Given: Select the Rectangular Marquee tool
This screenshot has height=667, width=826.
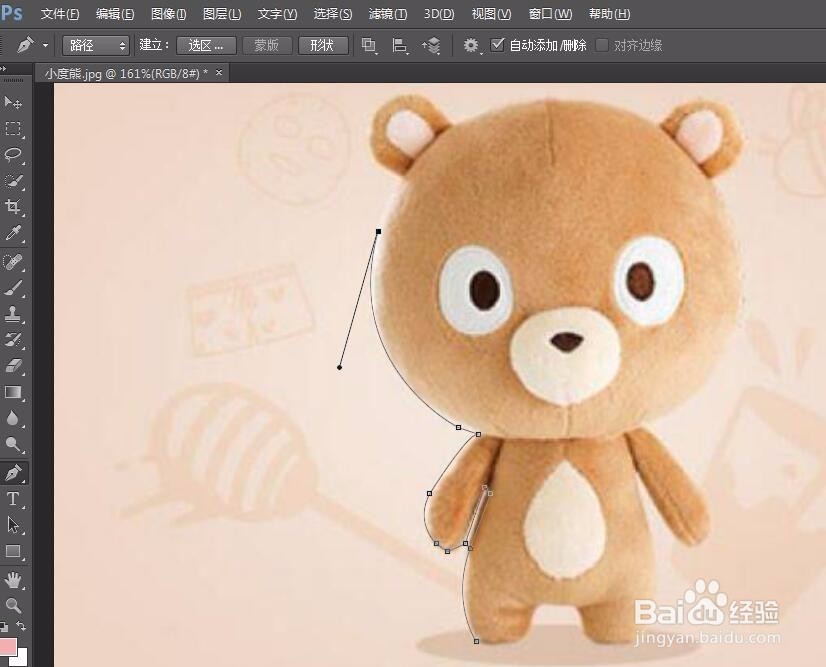Looking at the screenshot, I should [x=13, y=129].
